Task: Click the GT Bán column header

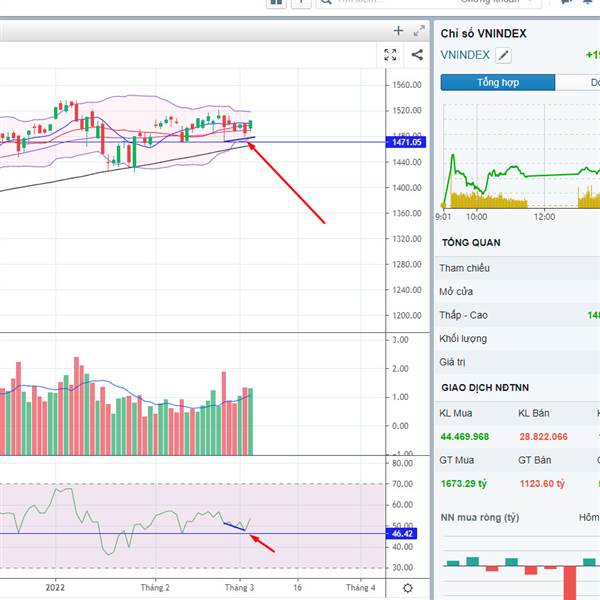Action: point(535,460)
